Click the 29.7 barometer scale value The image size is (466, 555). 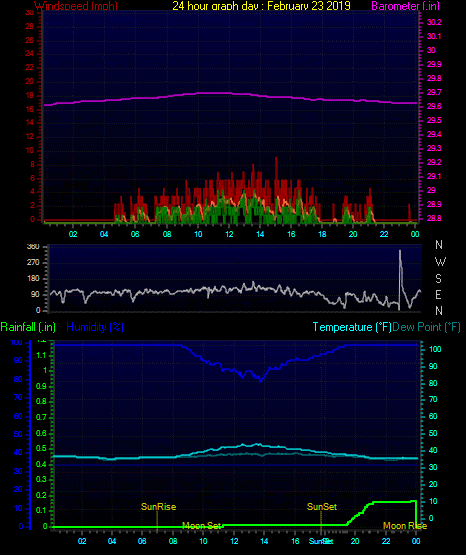tap(434, 92)
